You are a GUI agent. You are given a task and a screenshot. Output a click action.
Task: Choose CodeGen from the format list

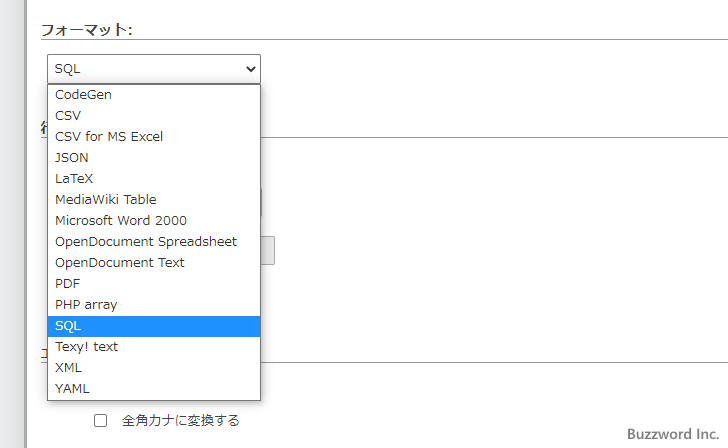tap(154, 95)
